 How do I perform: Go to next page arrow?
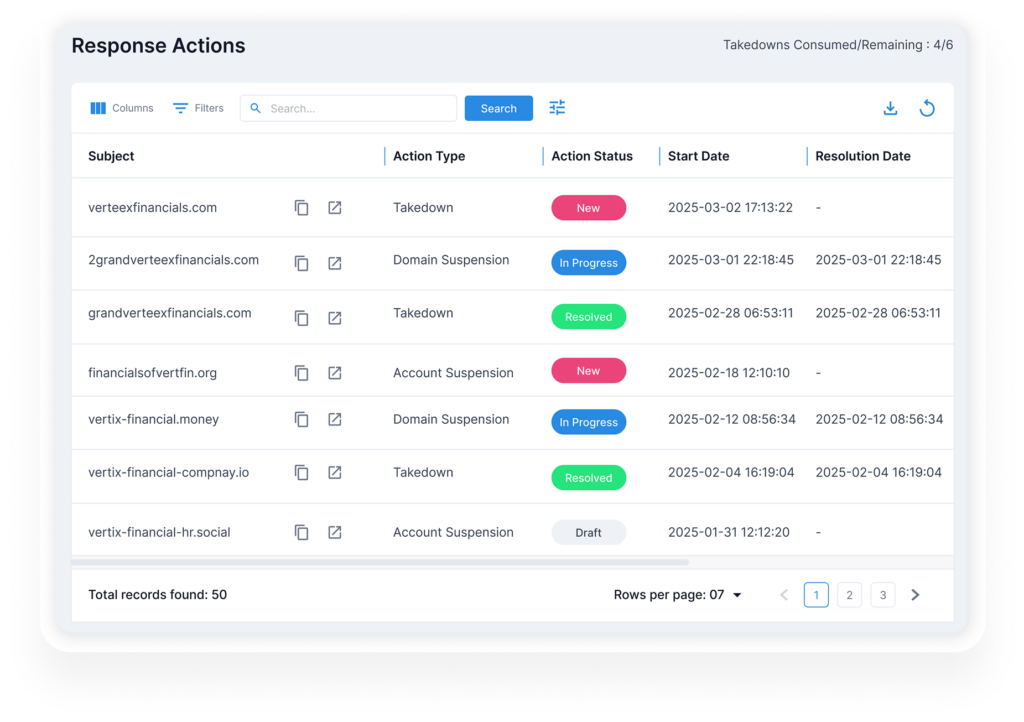[916, 595]
